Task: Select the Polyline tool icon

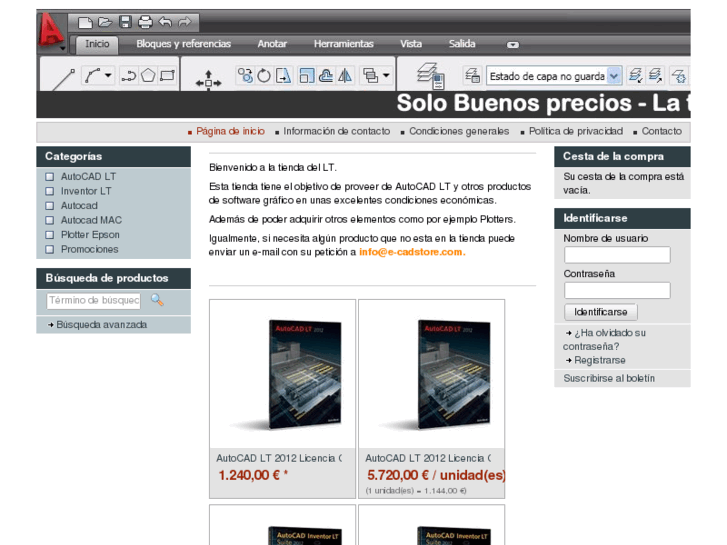Action: click(128, 76)
